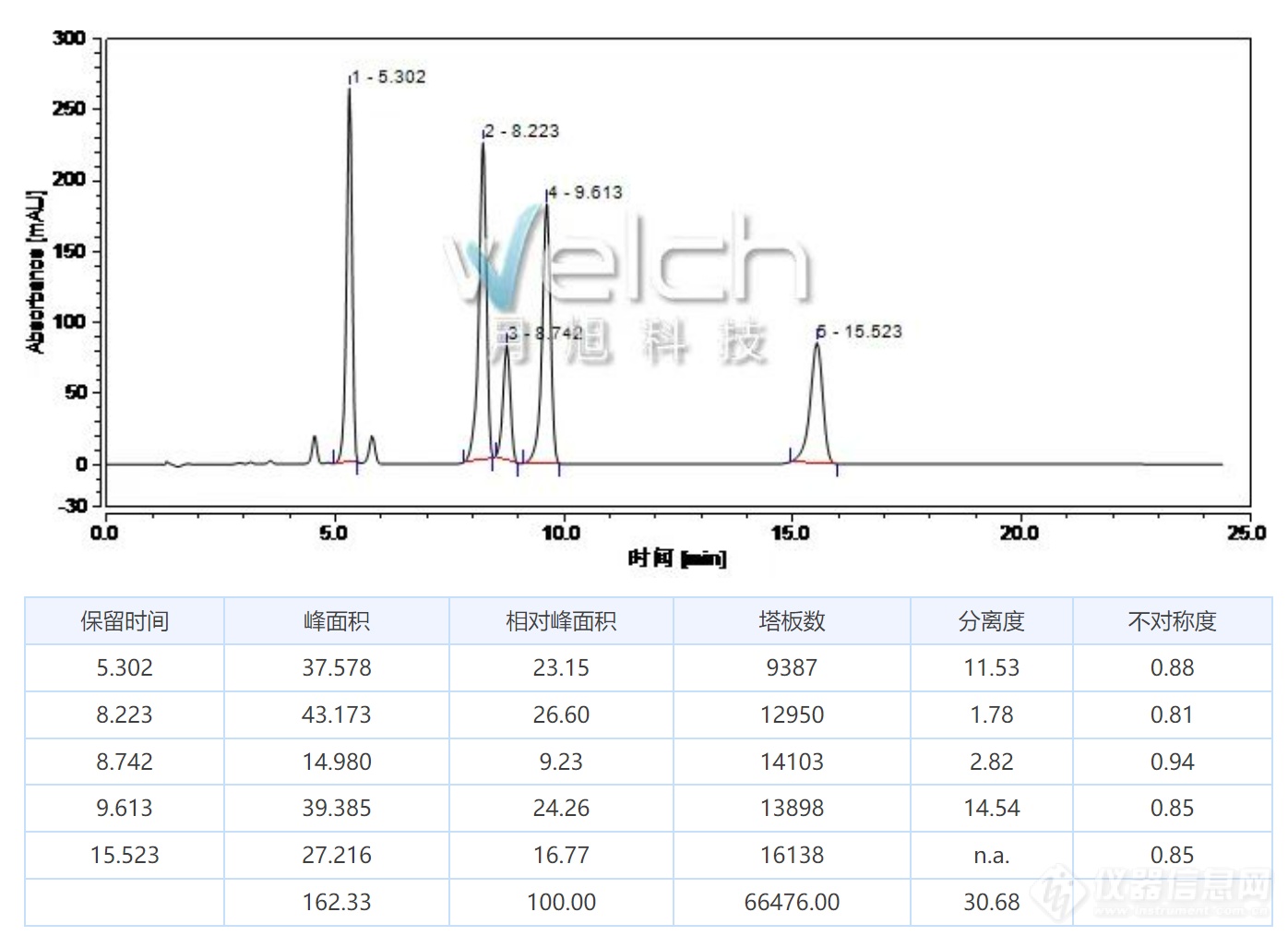This screenshot has height=936, width=1288.
Task: Click the peak label '5 - 15.523'
Action: [x=859, y=331]
